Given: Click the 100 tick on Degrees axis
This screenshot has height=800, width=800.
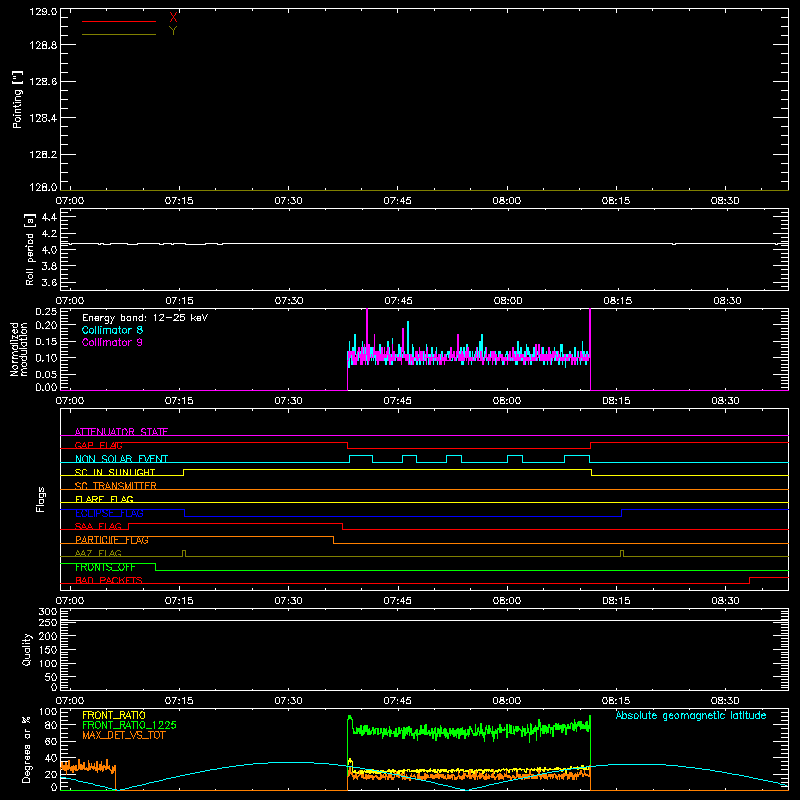Looking at the screenshot, I should [48, 712].
